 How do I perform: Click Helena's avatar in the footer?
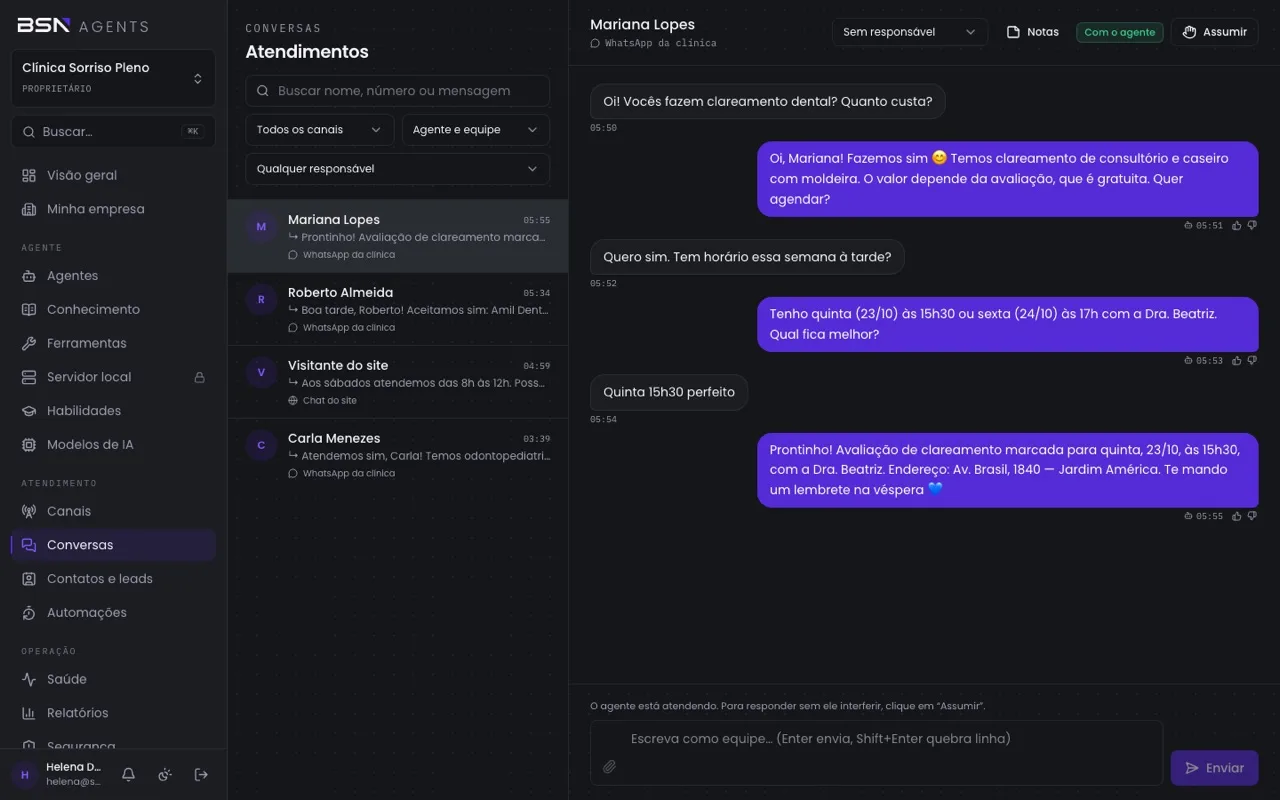[x=25, y=775]
